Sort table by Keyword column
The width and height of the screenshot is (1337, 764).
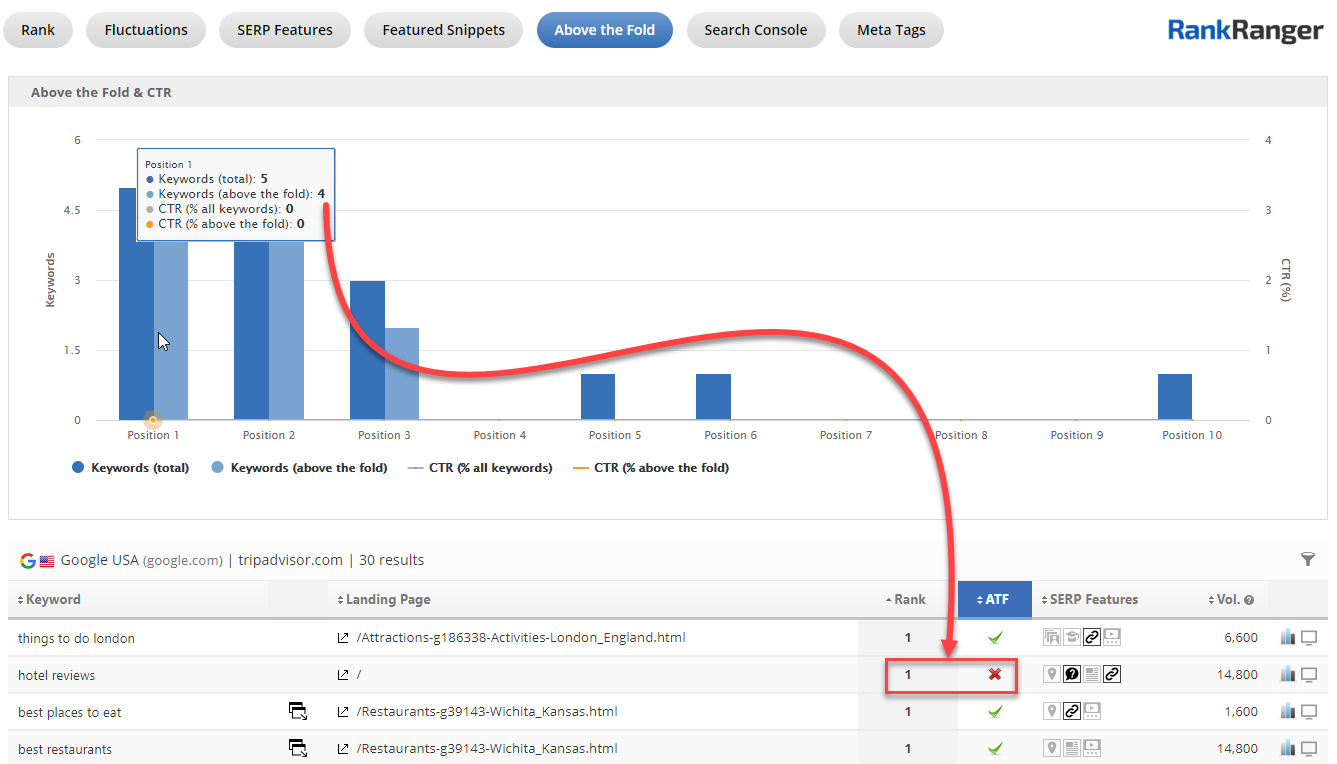point(50,599)
